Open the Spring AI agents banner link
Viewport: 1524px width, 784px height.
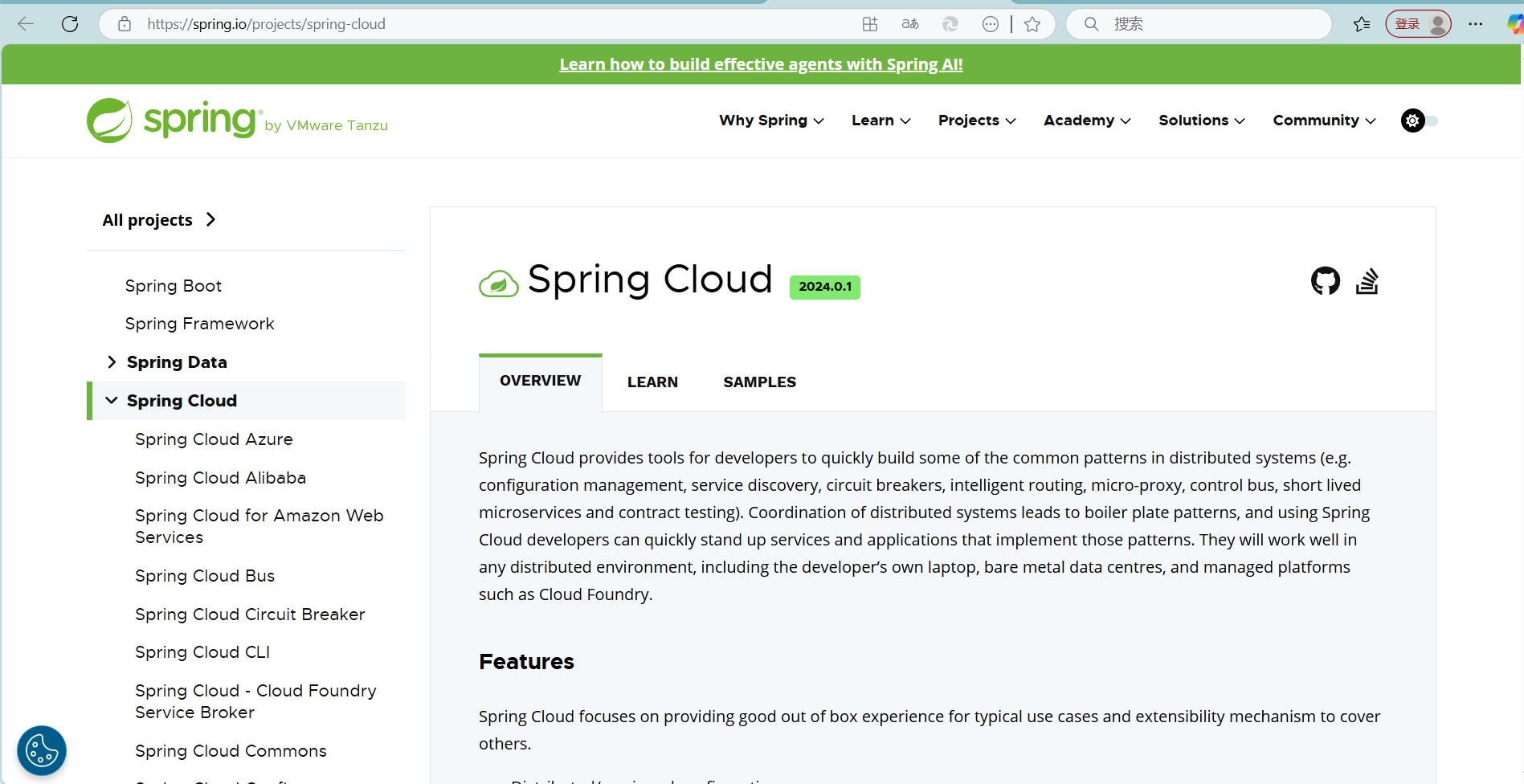point(761,64)
